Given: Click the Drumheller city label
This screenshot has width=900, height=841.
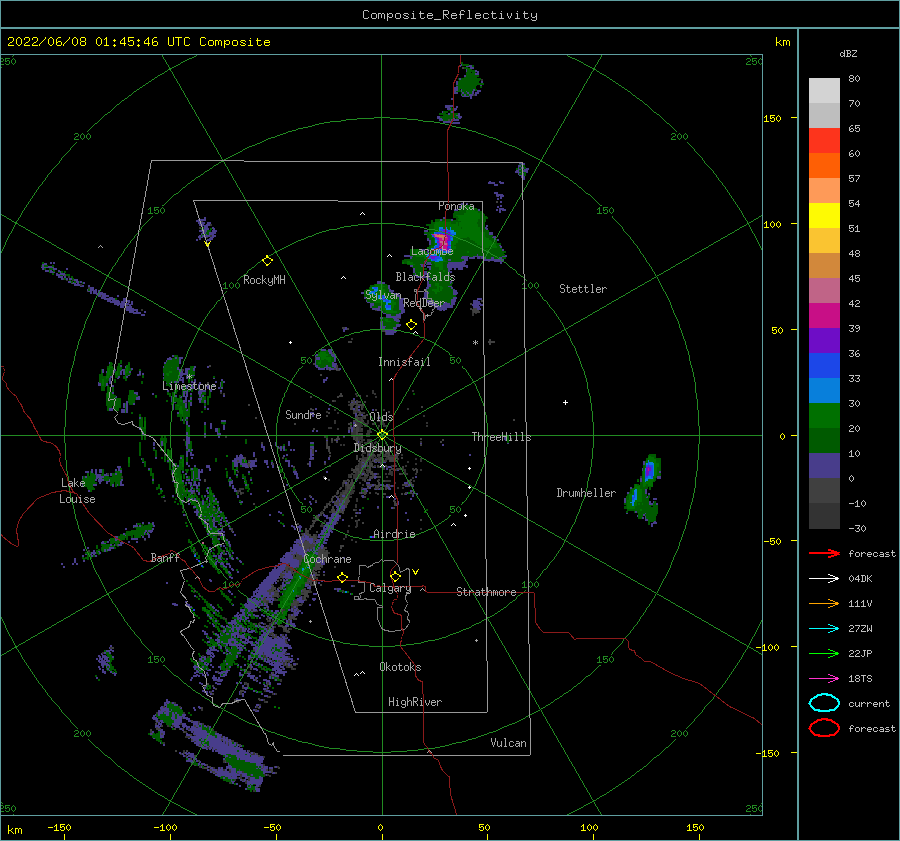Looking at the screenshot, I should [x=586, y=493].
